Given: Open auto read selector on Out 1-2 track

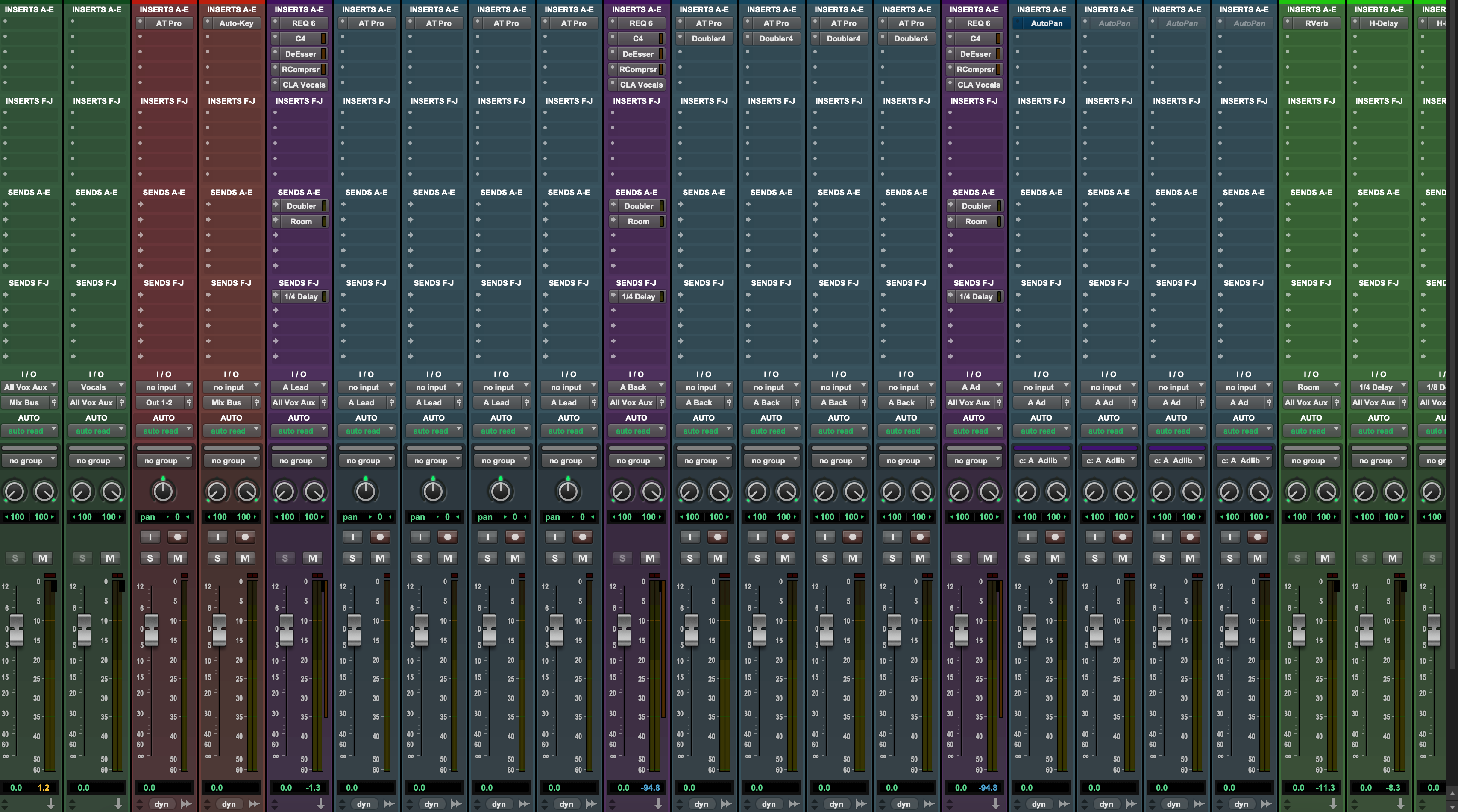Looking at the screenshot, I should point(164,431).
